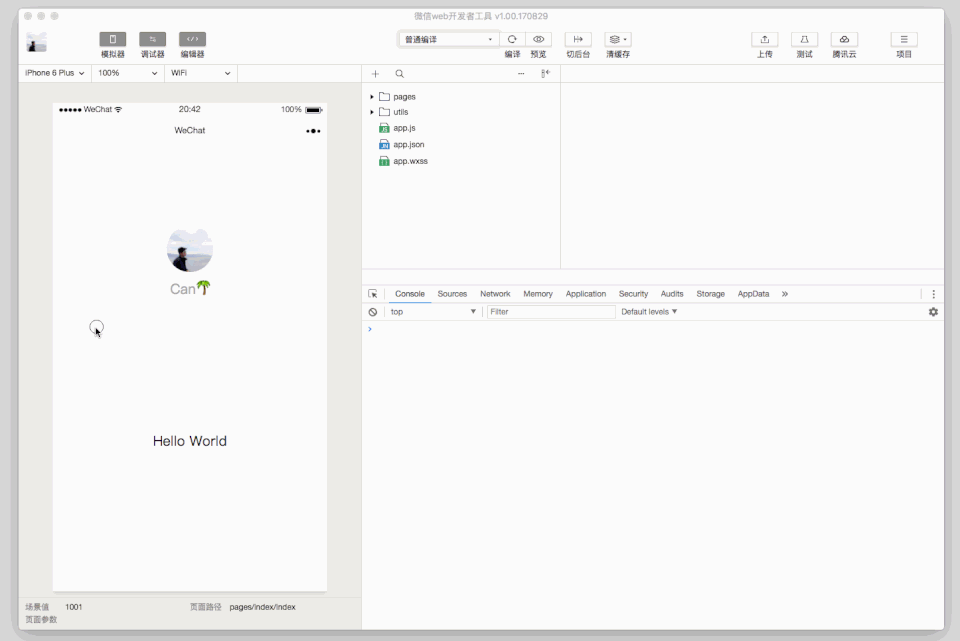The height and width of the screenshot is (641, 960).
Task: Switch to the AppData tab
Action: tap(753, 294)
